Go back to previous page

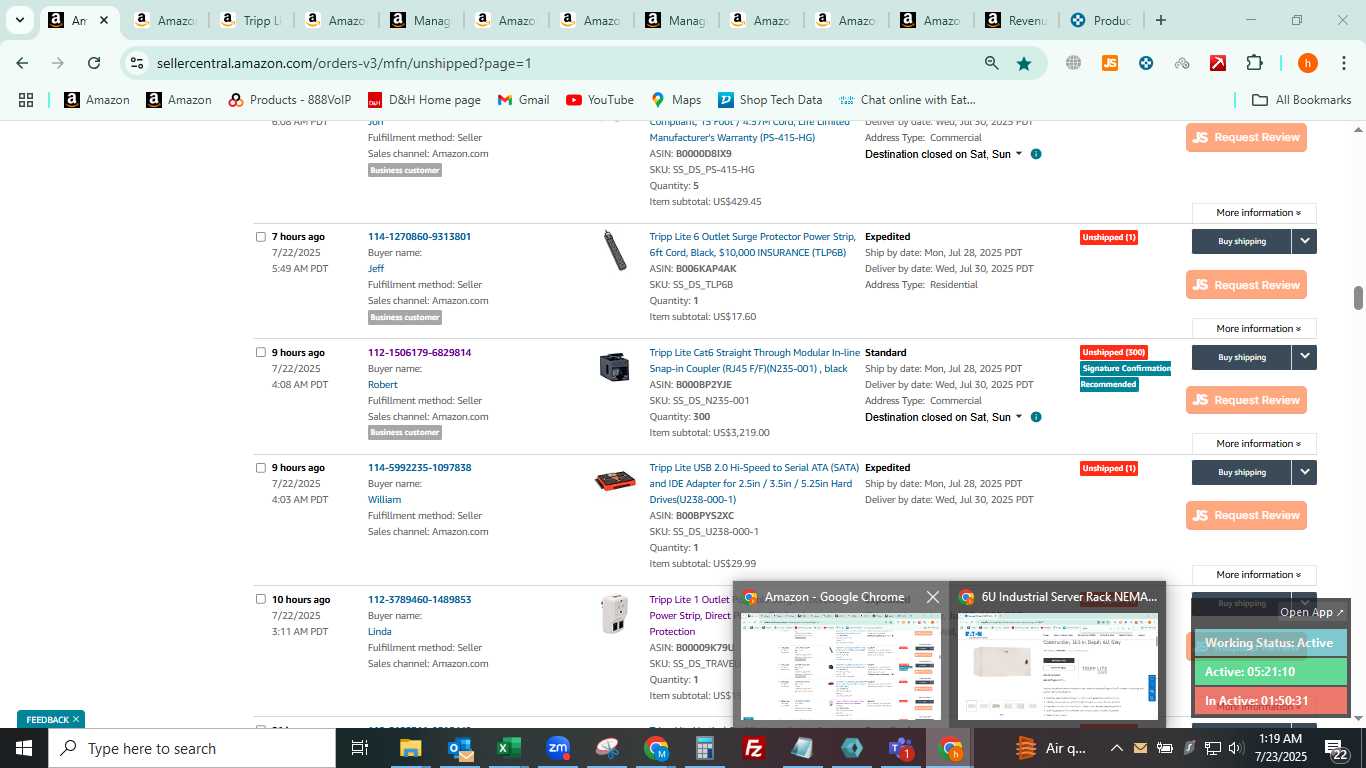pos(22,63)
